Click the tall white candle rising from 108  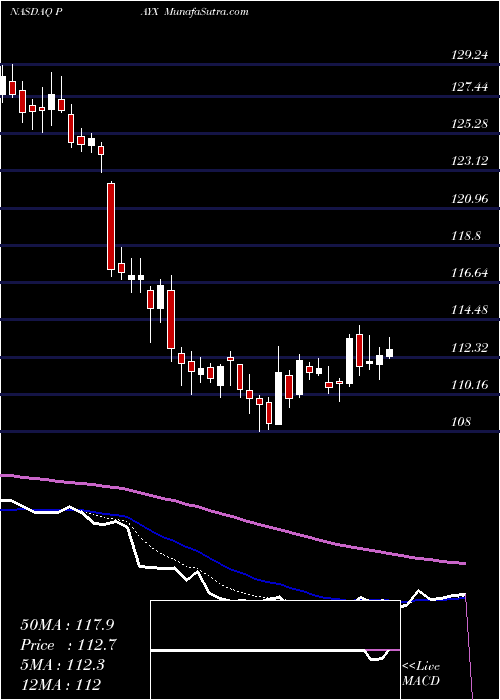point(278,398)
